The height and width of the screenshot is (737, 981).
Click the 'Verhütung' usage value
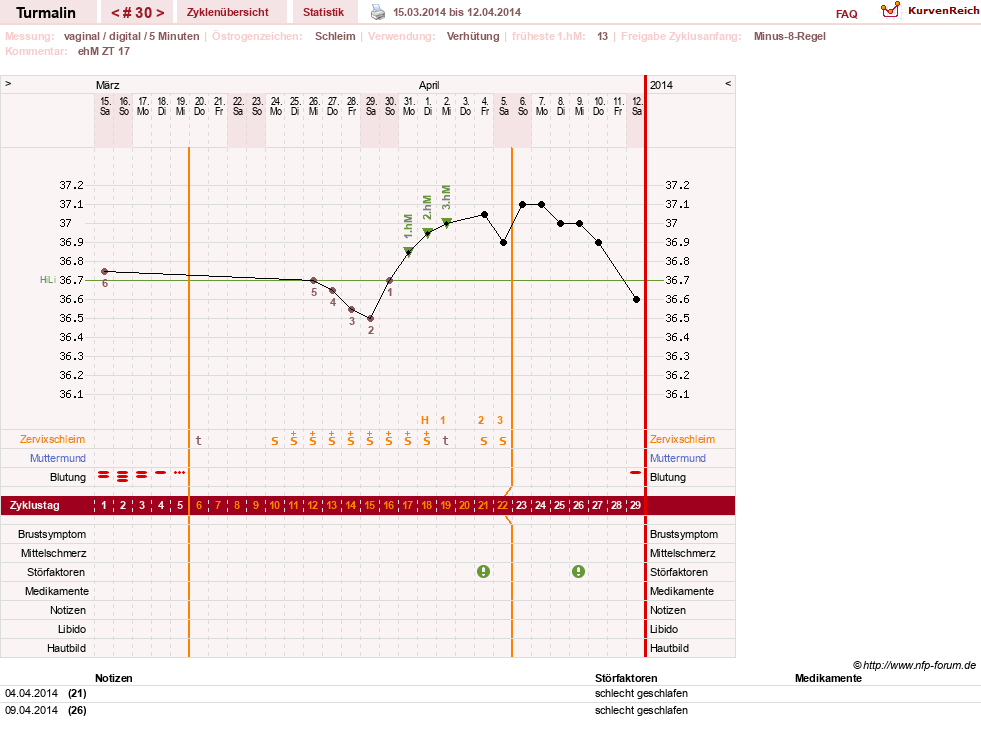(x=473, y=36)
